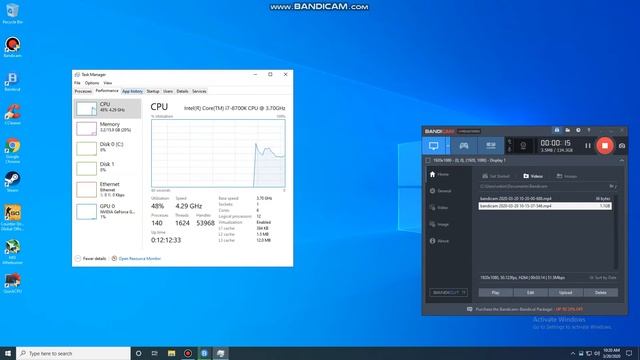Switch to Users tab in Task Manager
Viewport: 640px width, 360px height.
pyautogui.click(x=168, y=91)
